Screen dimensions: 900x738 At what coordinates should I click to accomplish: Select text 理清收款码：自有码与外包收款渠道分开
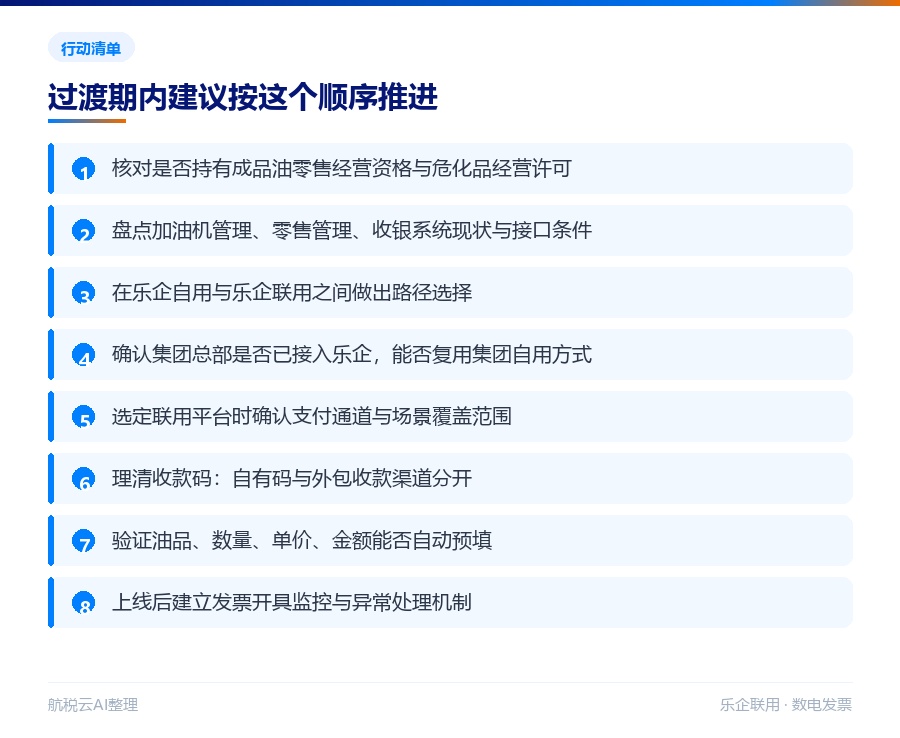(x=292, y=479)
